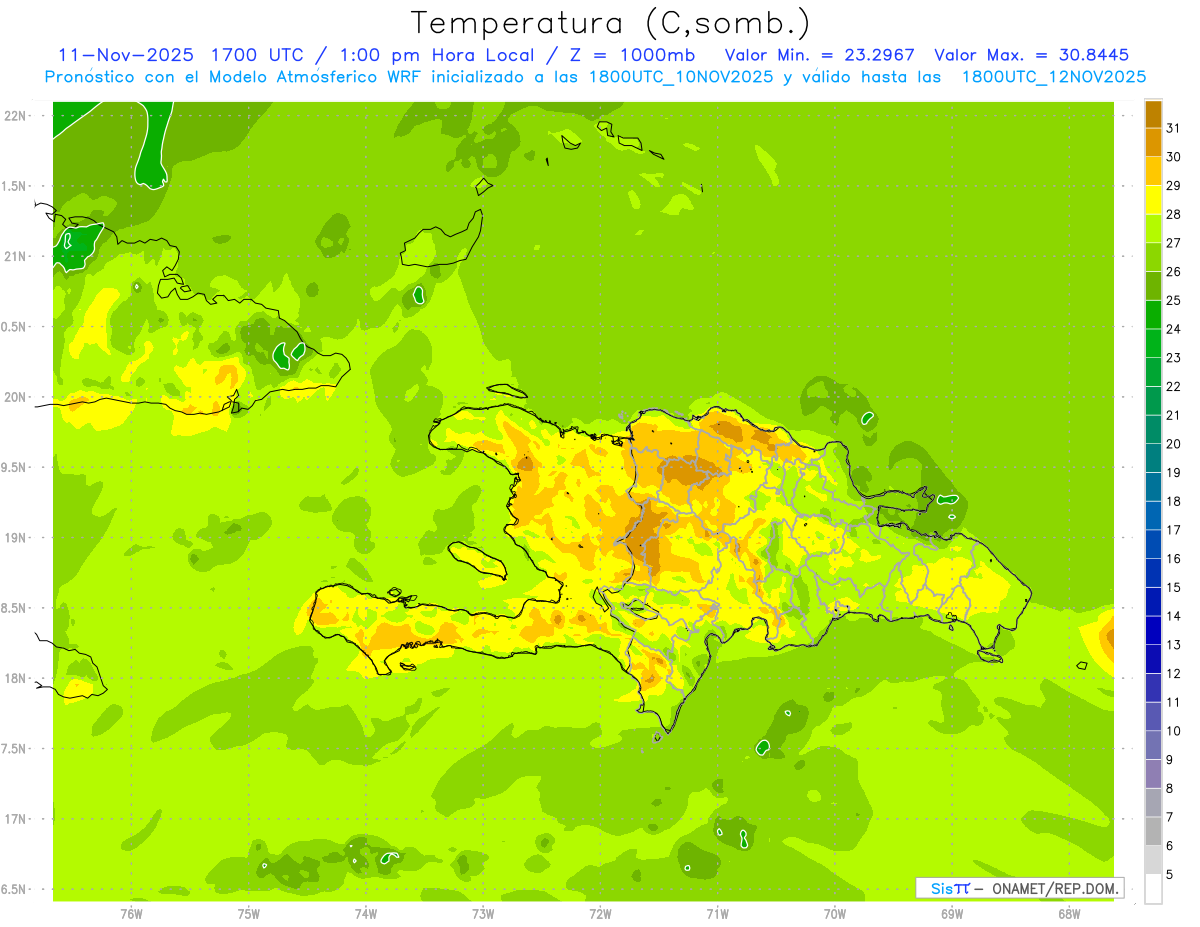
Task: Click the 'Valor Min. = 23.2967' readout
Action: (819, 55)
